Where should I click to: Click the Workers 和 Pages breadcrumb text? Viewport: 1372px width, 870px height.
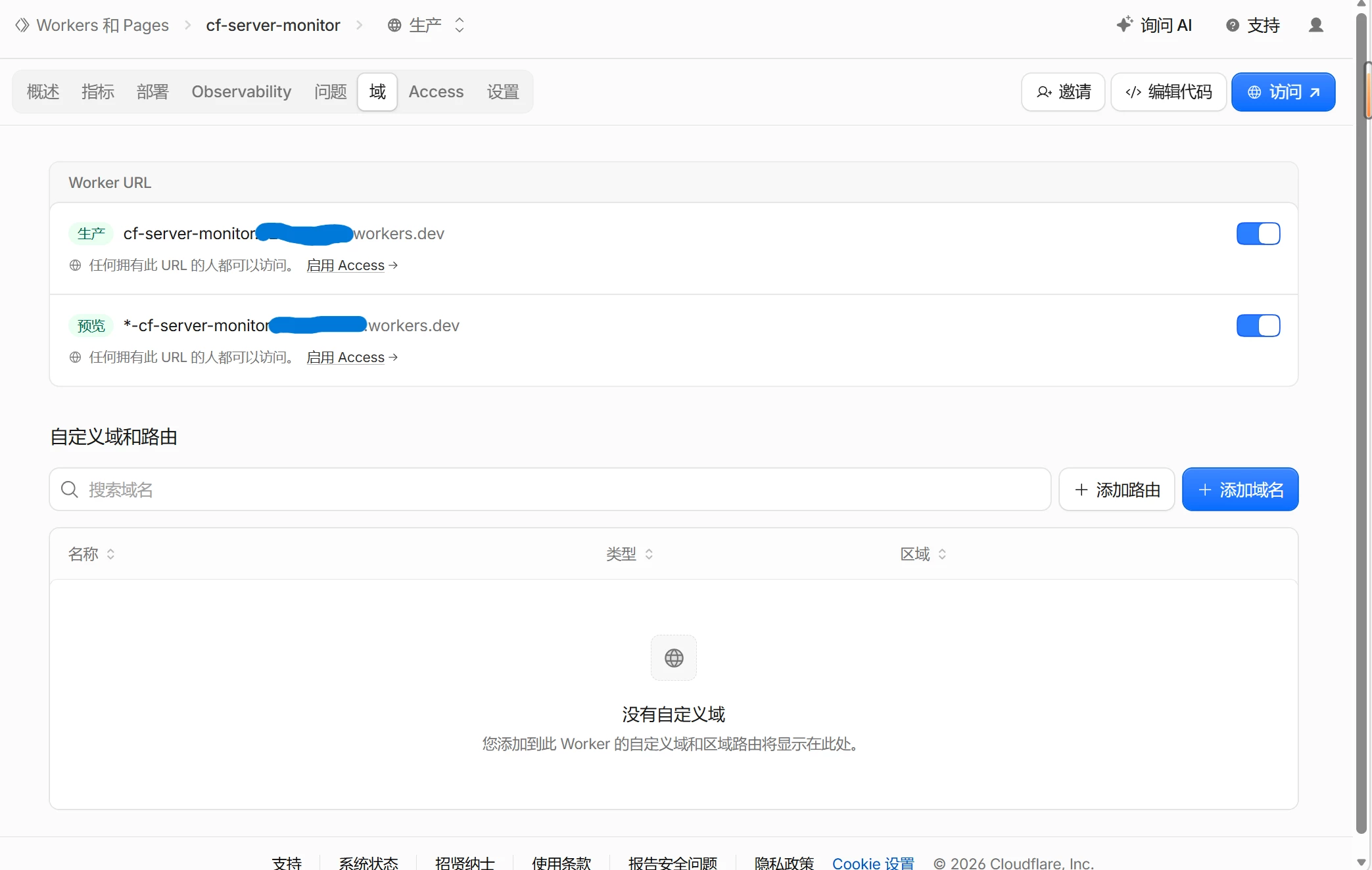(103, 25)
